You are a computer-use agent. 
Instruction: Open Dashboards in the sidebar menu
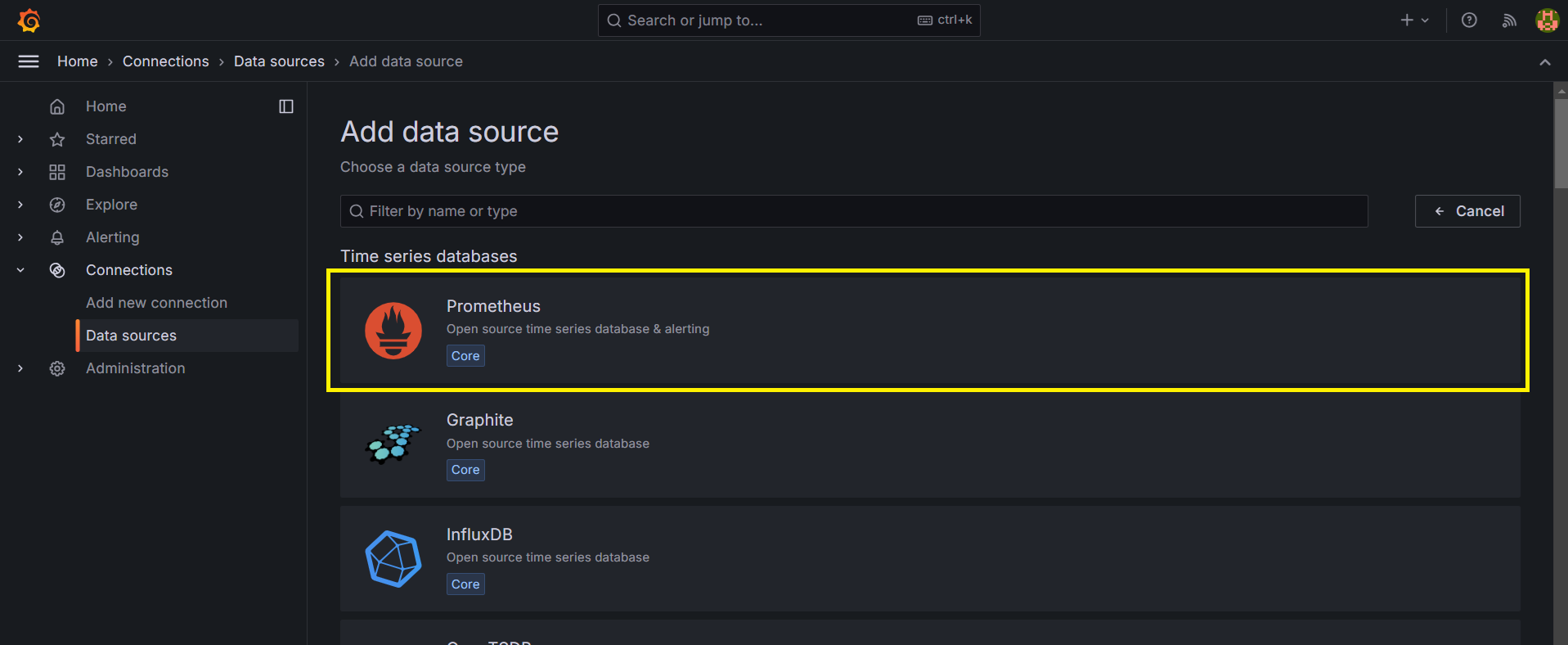(x=127, y=172)
